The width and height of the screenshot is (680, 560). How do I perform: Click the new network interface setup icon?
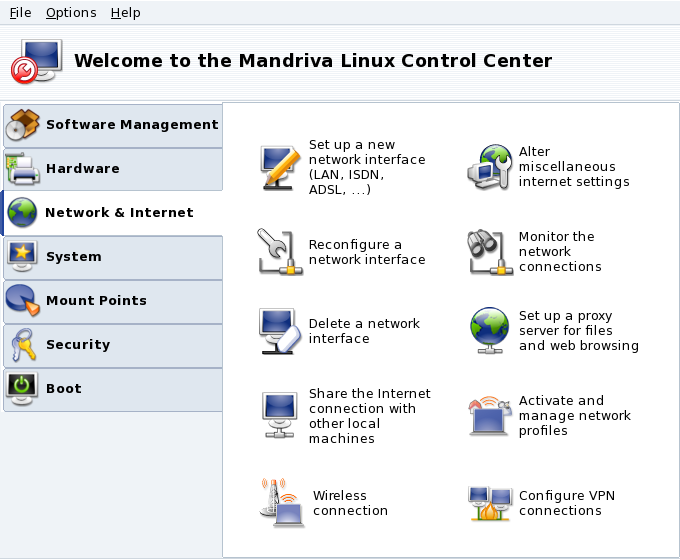pyautogui.click(x=279, y=167)
